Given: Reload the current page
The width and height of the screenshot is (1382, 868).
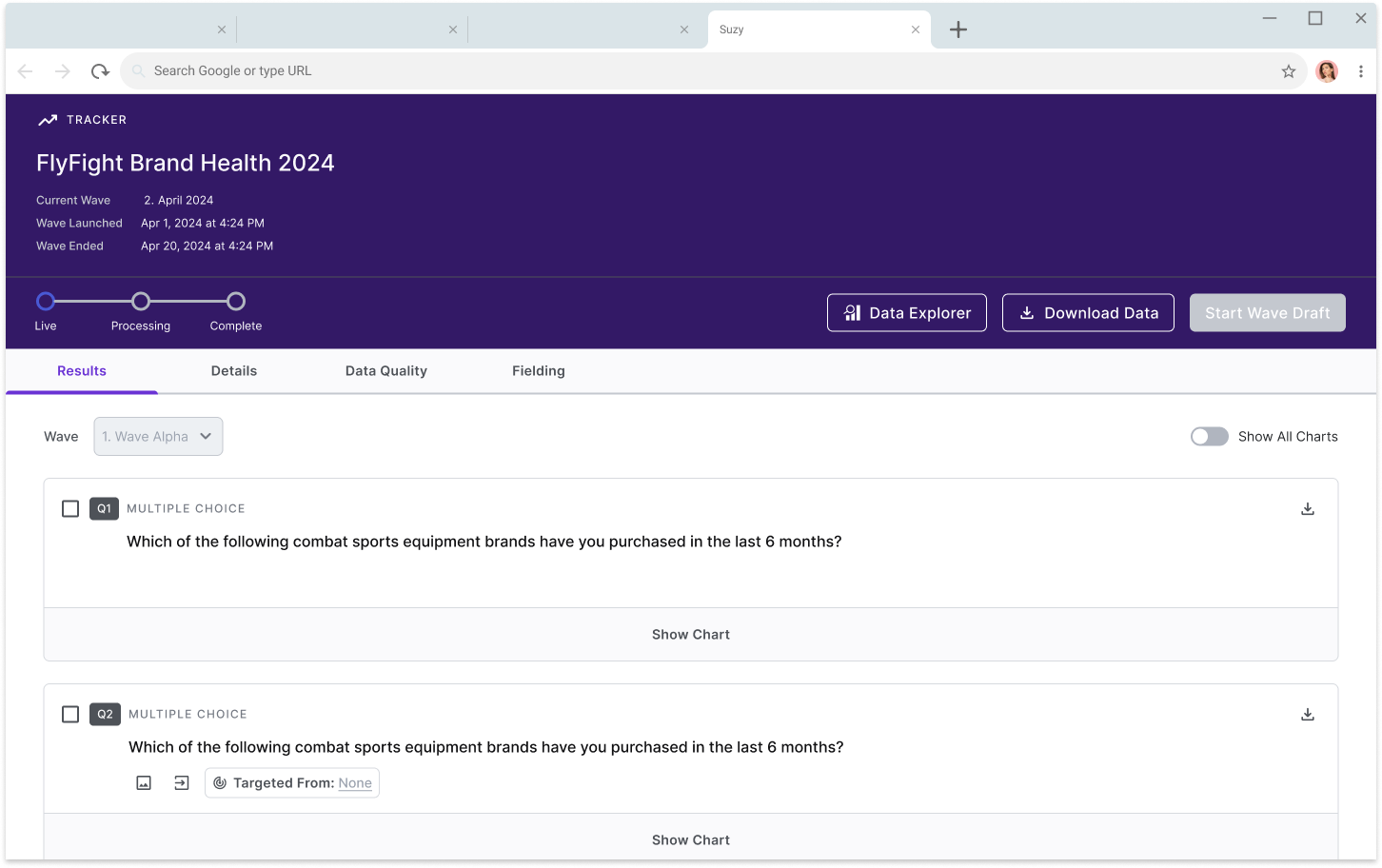Looking at the screenshot, I should click(100, 71).
